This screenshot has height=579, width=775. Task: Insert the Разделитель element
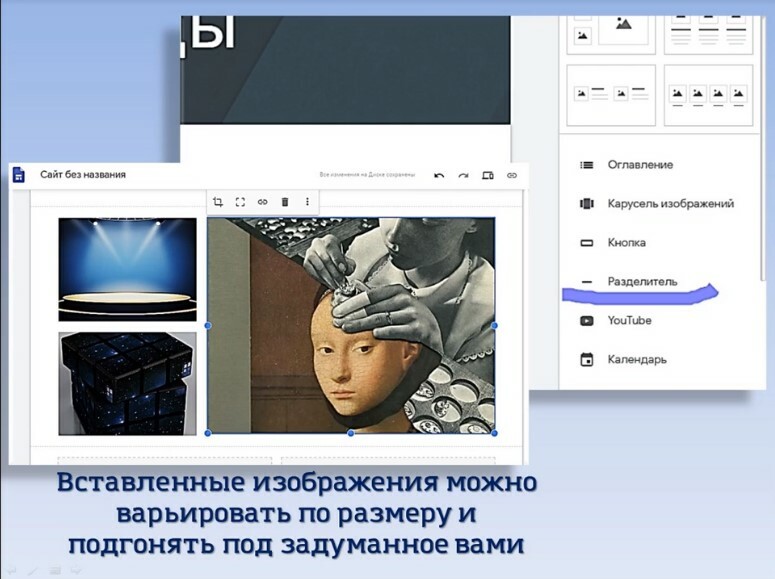(642, 282)
